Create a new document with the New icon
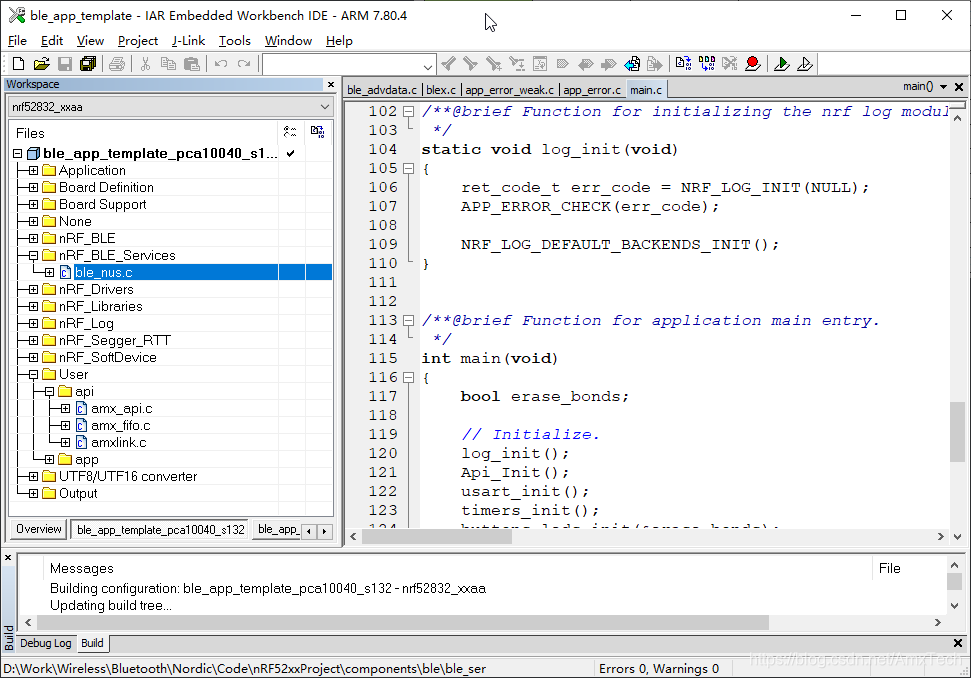Image resolution: width=971 pixels, height=678 pixels. [x=19, y=64]
